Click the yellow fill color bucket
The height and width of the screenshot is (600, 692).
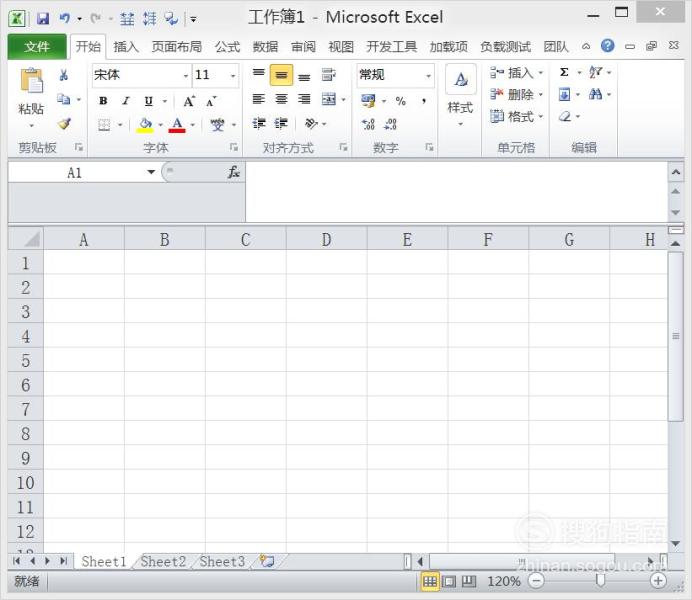coord(145,125)
